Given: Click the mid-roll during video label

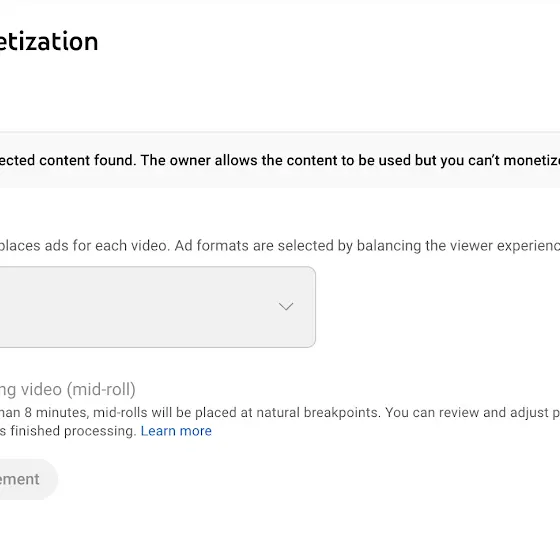Looking at the screenshot, I should (x=68, y=389).
